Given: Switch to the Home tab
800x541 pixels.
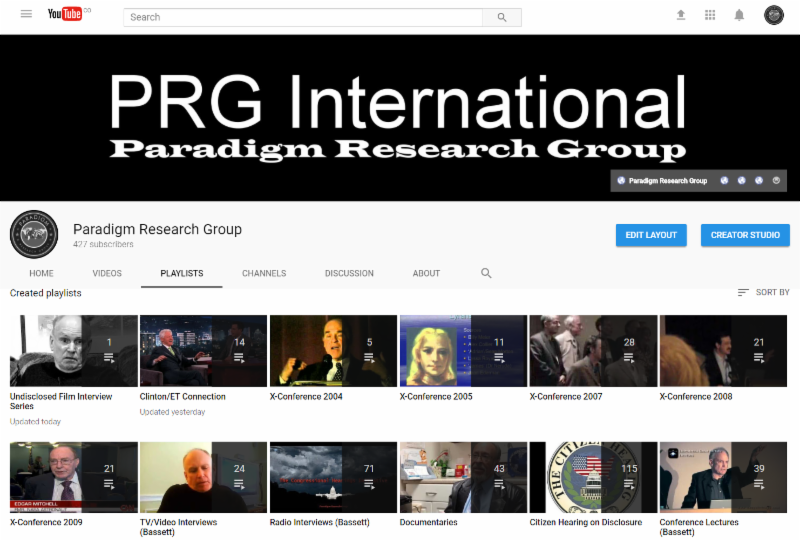Looking at the screenshot, I should tap(41, 274).
